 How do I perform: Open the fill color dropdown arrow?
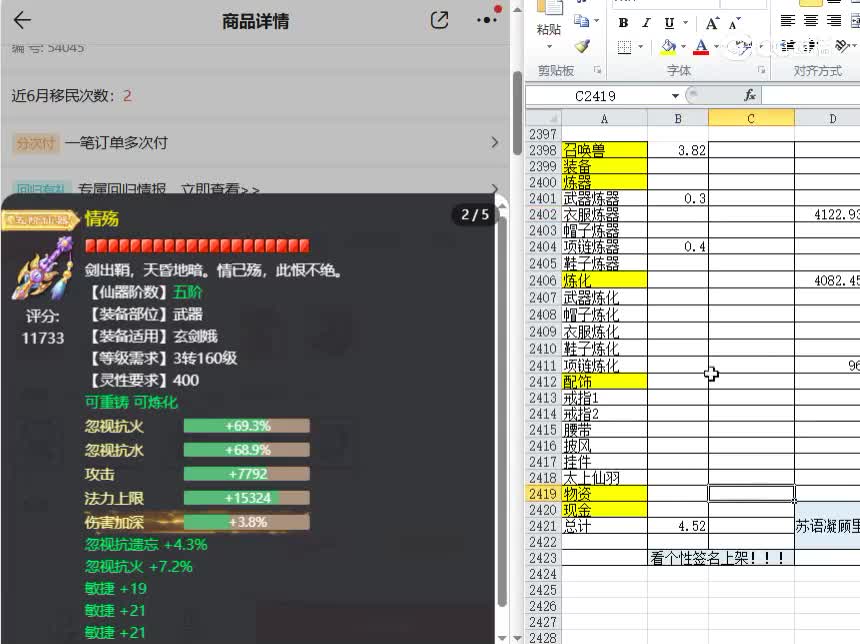point(682,46)
